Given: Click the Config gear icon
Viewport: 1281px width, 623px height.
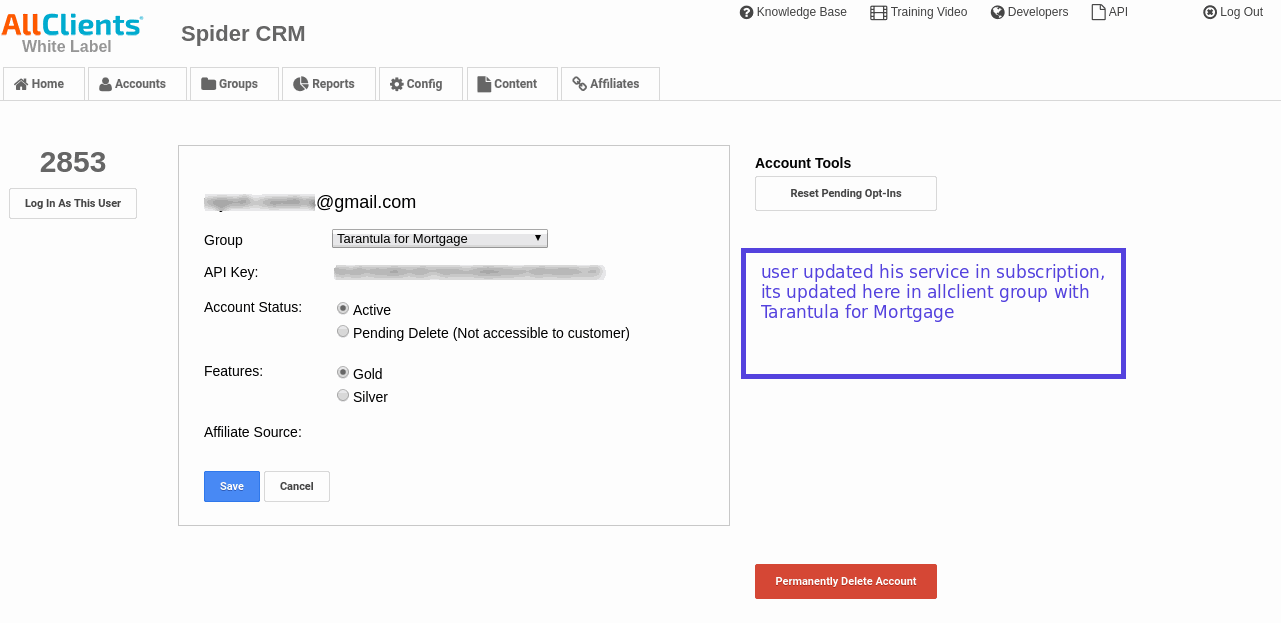Looking at the screenshot, I should pos(396,84).
